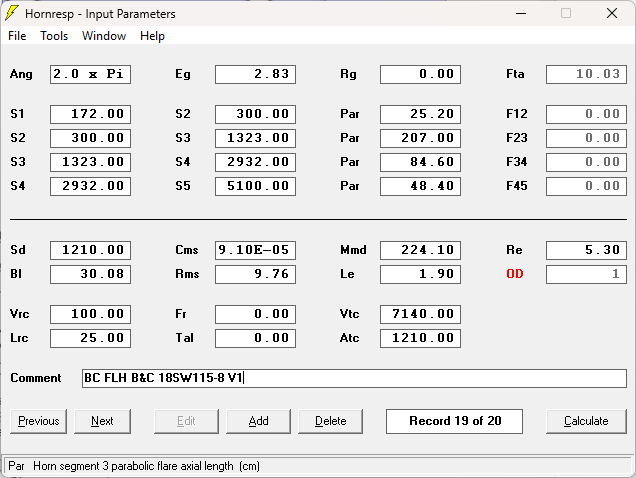
Task: Select the Ang field showing 2.0 x Pi
Action: (90, 74)
